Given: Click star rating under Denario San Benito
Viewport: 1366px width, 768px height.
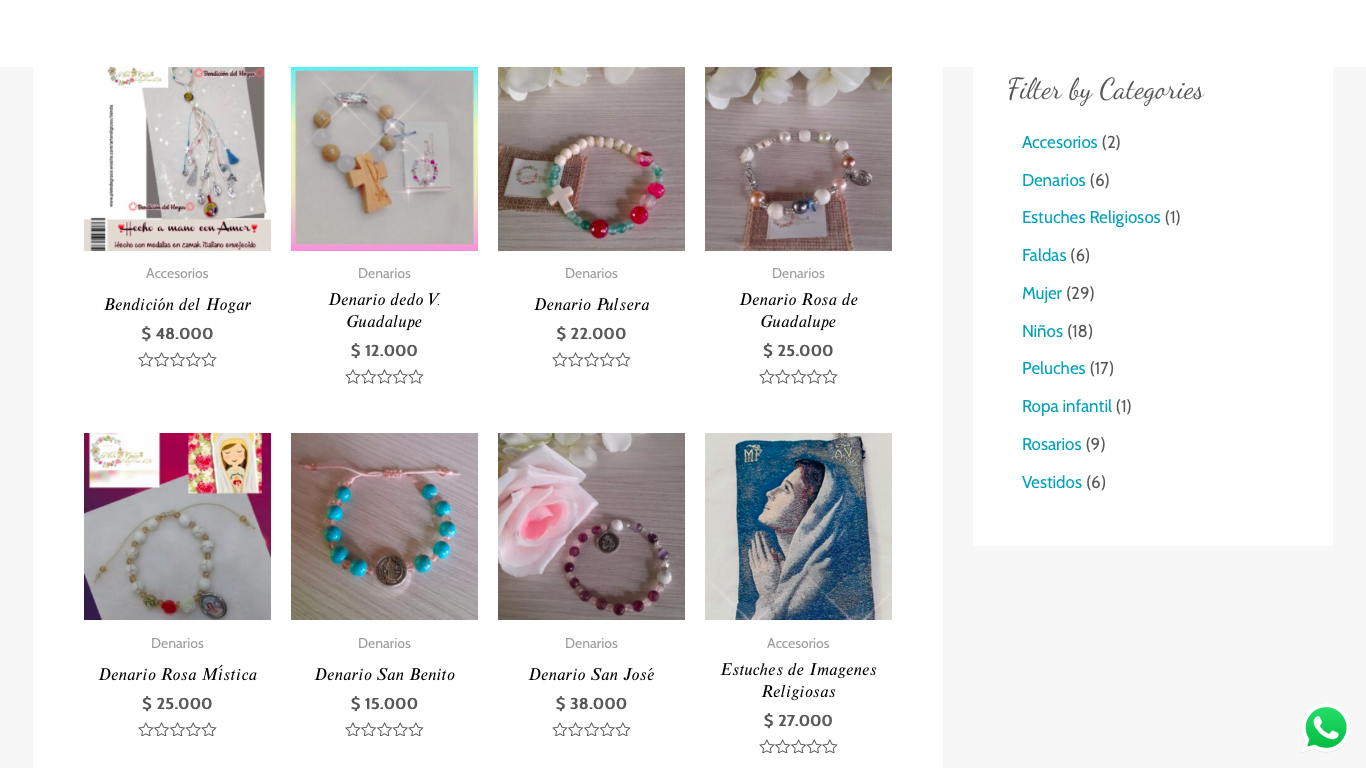Looking at the screenshot, I should 384,730.
